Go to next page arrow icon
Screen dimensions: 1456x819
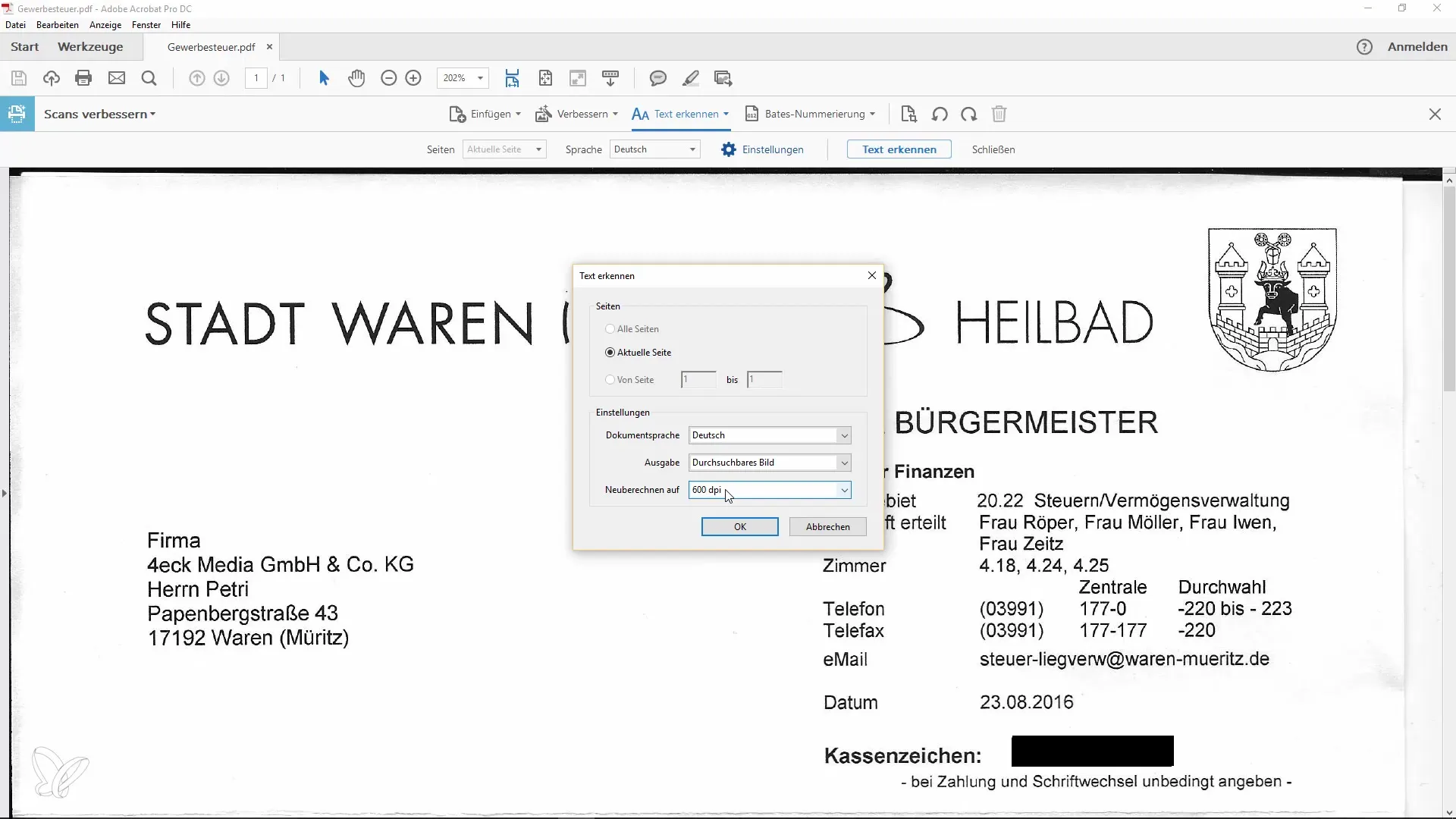click(221, 78)
